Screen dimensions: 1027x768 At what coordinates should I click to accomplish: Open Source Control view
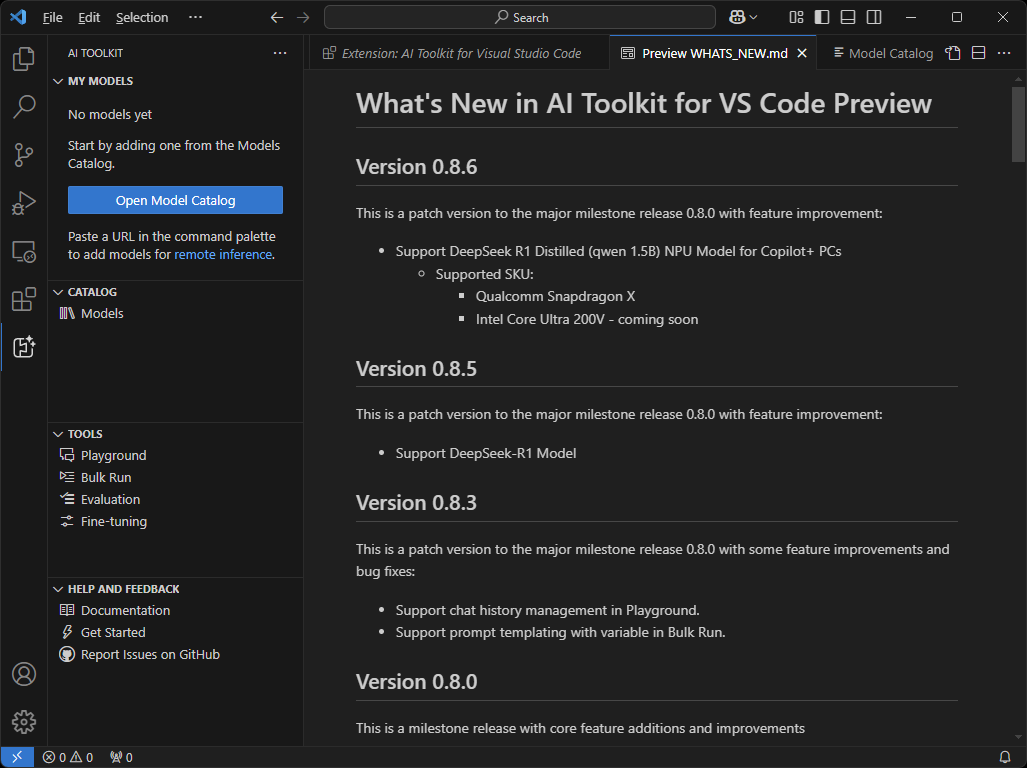point(24,154)
